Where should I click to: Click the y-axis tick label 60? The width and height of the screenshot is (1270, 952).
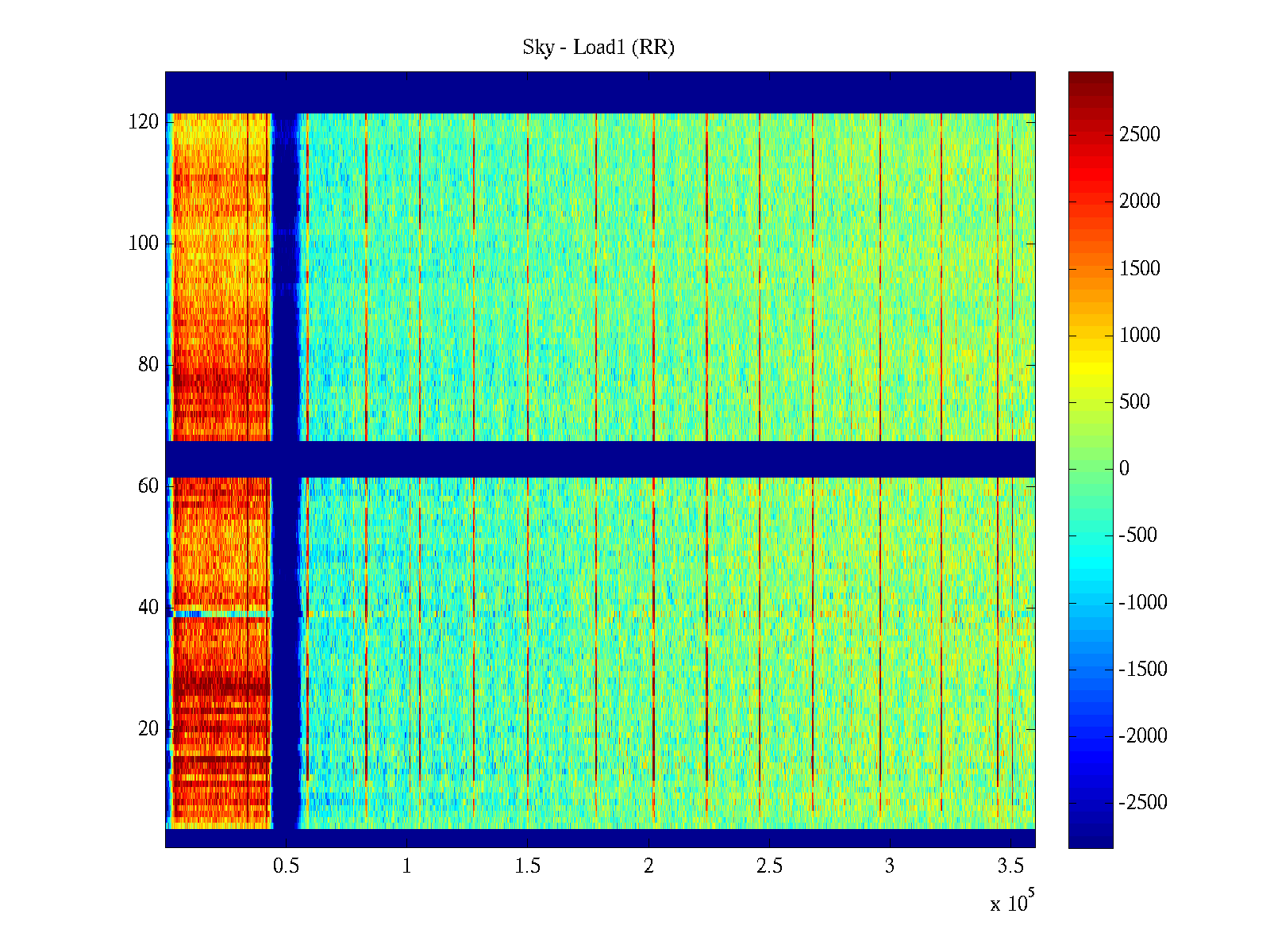(148, 486)
